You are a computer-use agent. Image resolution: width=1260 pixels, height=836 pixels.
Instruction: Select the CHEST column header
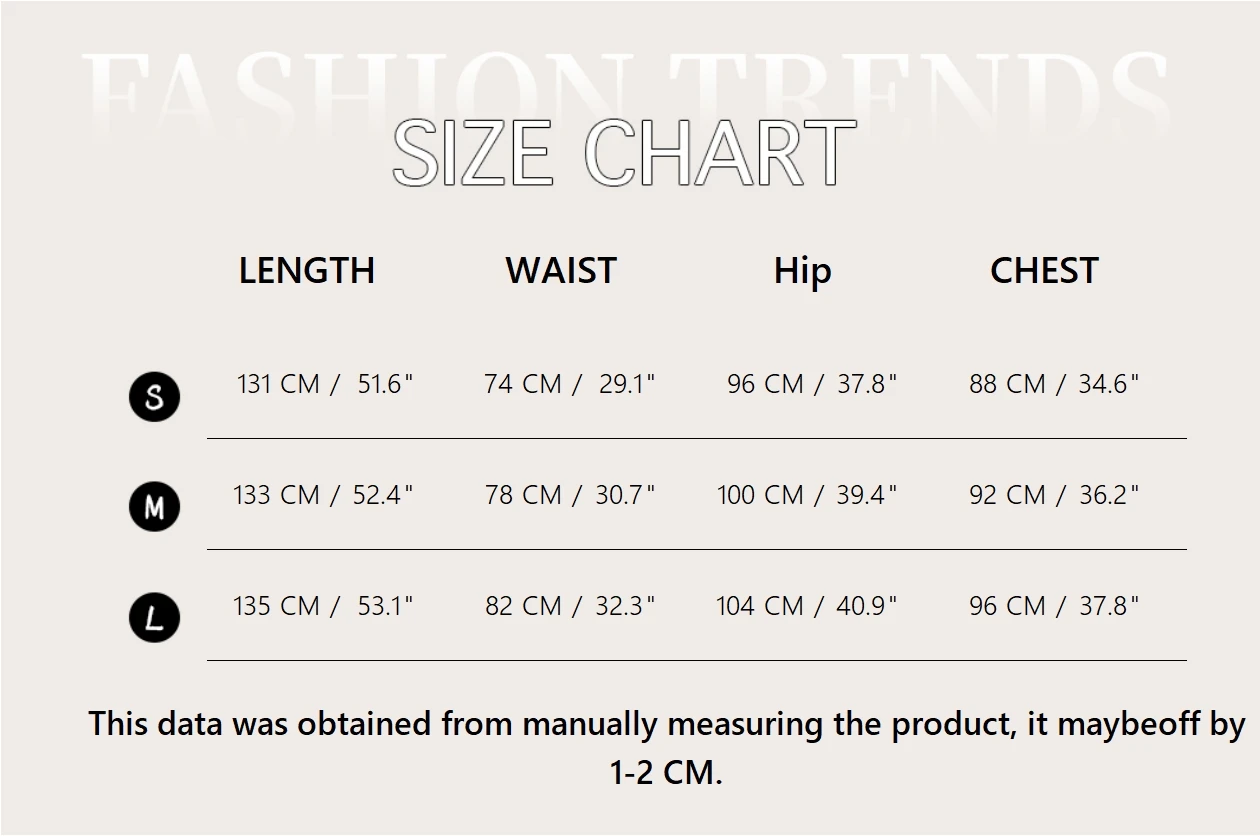tap(1044, 271)
